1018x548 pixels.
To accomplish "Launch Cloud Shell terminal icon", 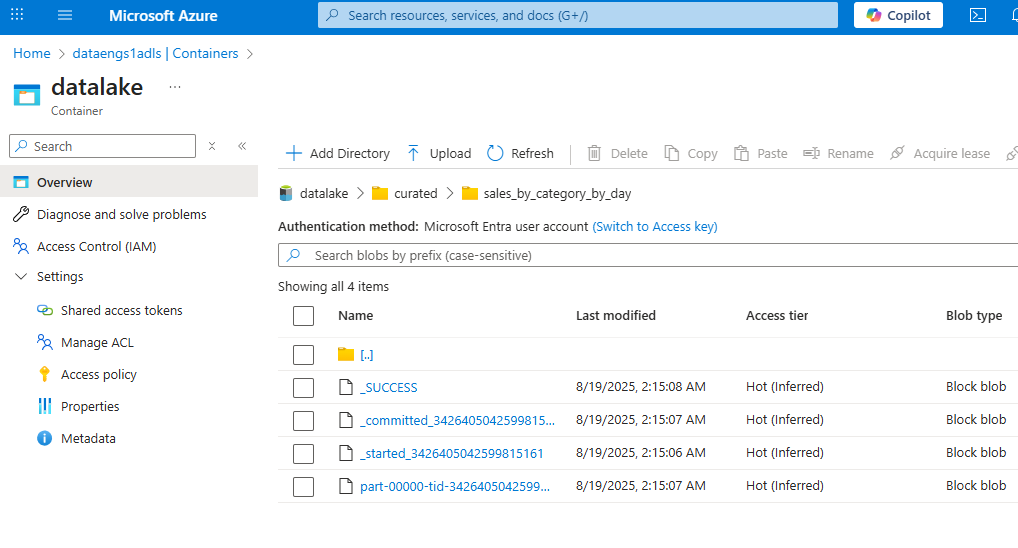I will [x=978, y=15].
